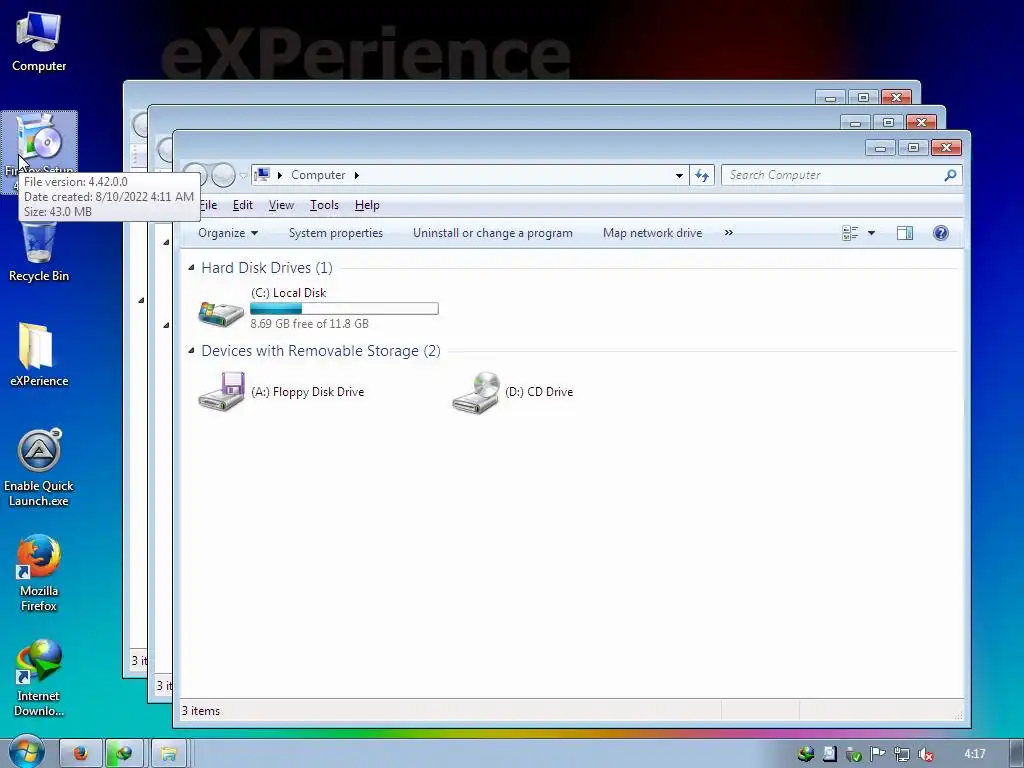Click the Computer icon in address bar
Image resolution: width=1024 pixels, height=768 pixels.
tap(262, 174)
